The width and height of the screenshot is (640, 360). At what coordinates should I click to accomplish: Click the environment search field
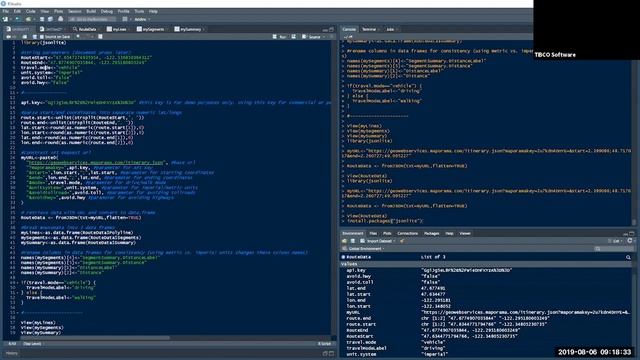coord(613,249)
